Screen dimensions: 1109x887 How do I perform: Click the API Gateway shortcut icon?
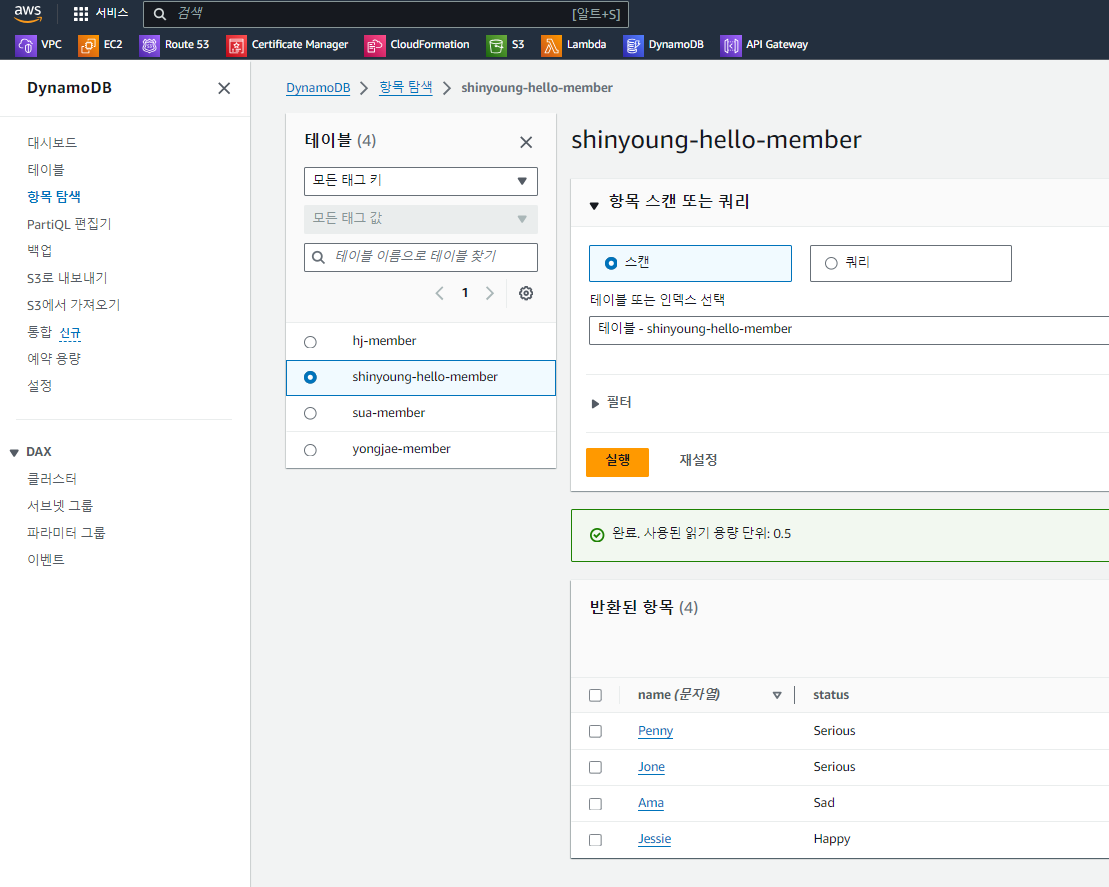[731, 45]
